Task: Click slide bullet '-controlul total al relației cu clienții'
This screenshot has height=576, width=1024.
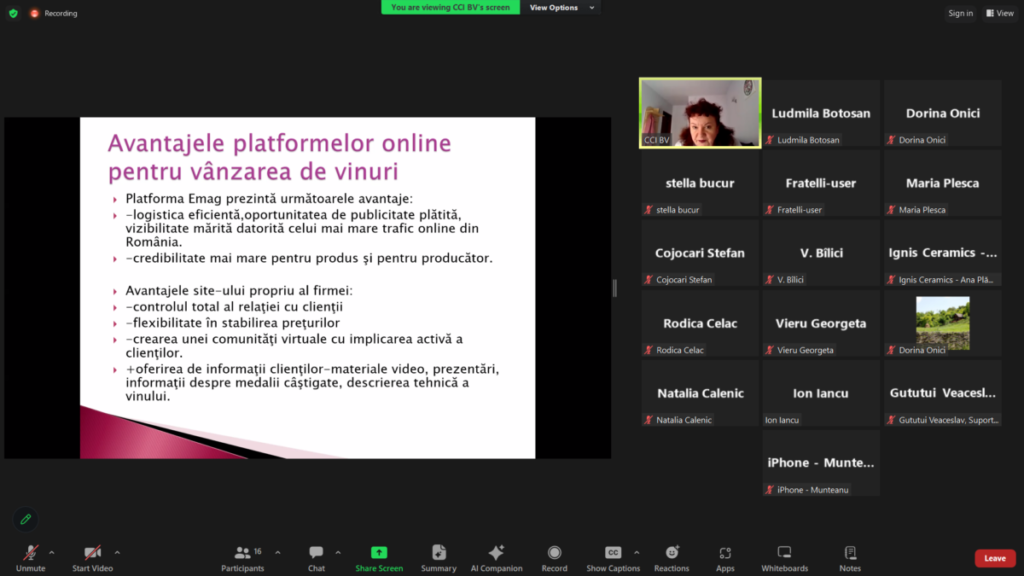Action: [234, 306]
